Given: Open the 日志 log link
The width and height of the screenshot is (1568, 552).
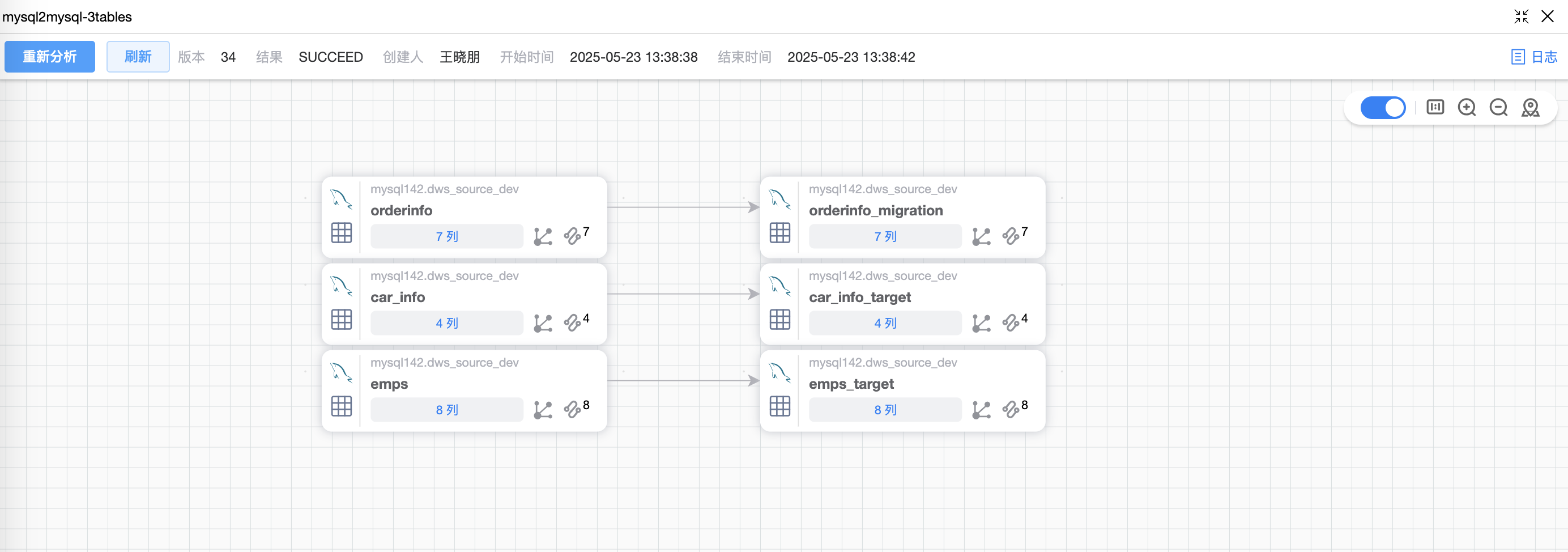Looking at the screenshot, I should tap(1534, 57).
